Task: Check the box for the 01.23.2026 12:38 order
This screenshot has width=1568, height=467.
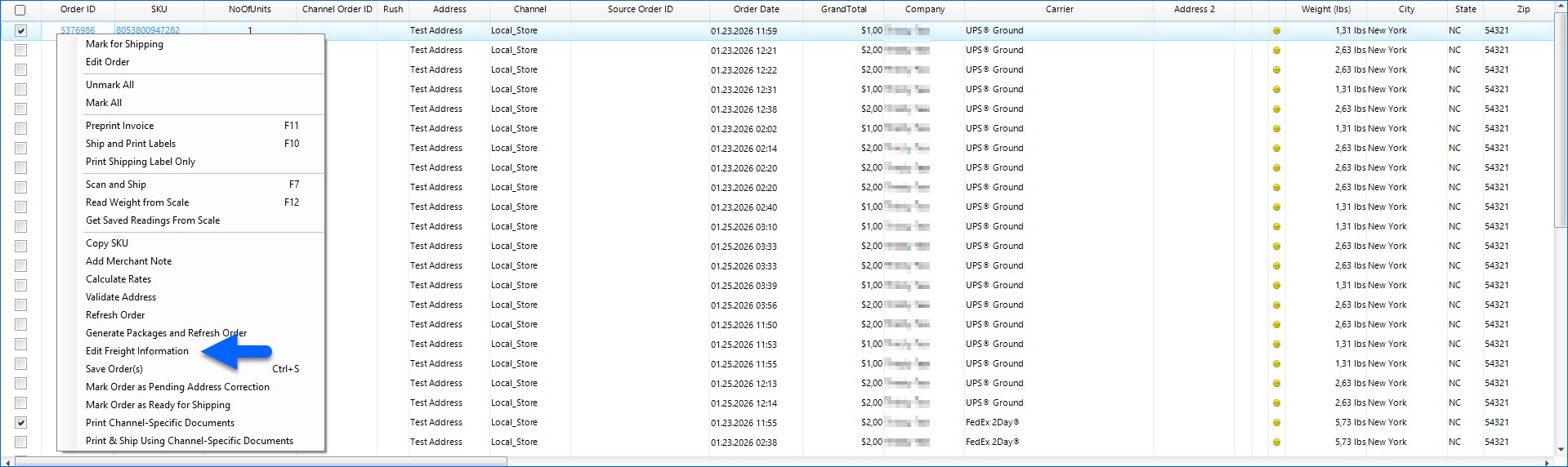Action: [x=20, y=109]
